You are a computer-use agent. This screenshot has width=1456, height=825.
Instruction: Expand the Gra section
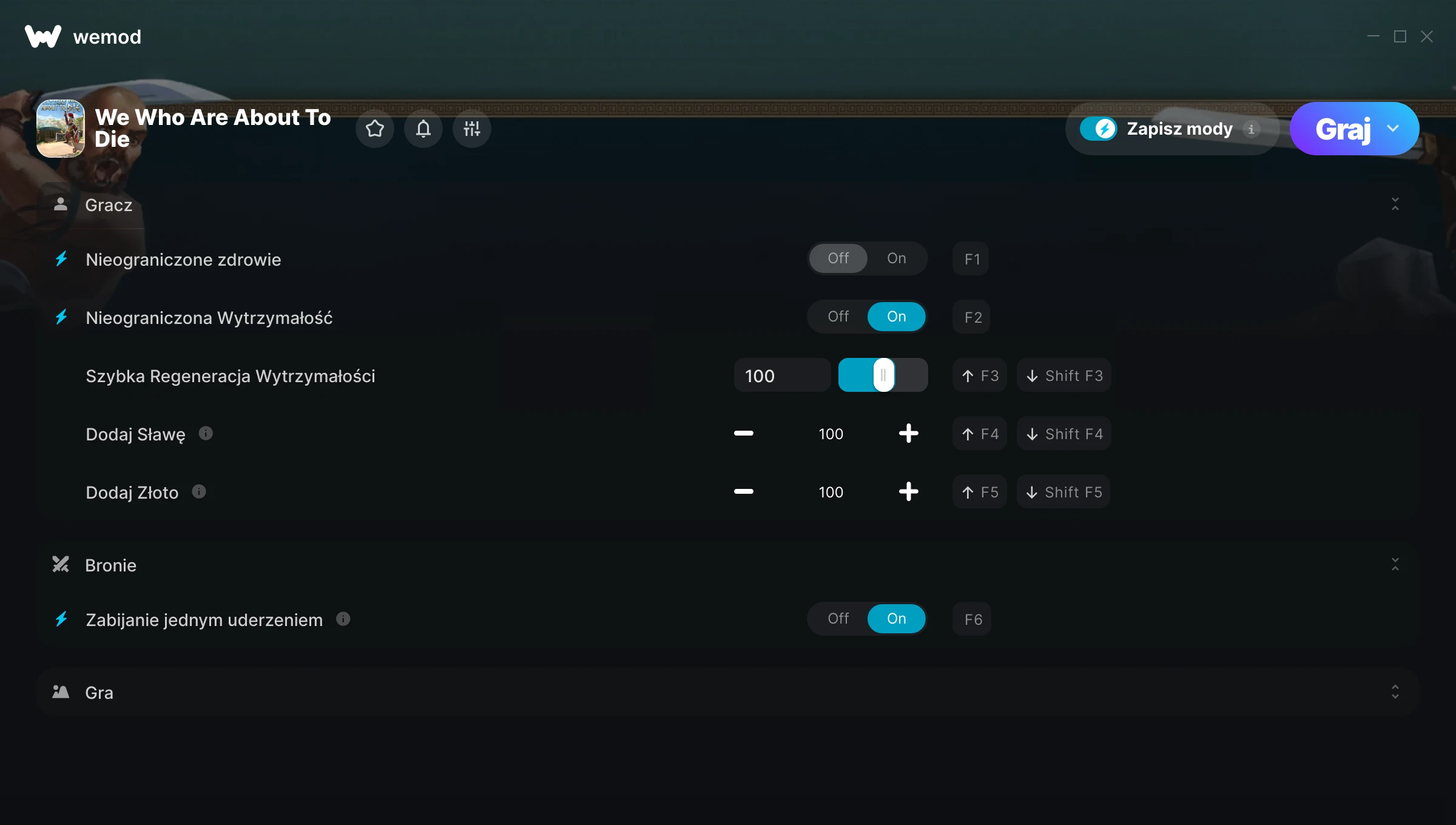[x=1395, y=692]
